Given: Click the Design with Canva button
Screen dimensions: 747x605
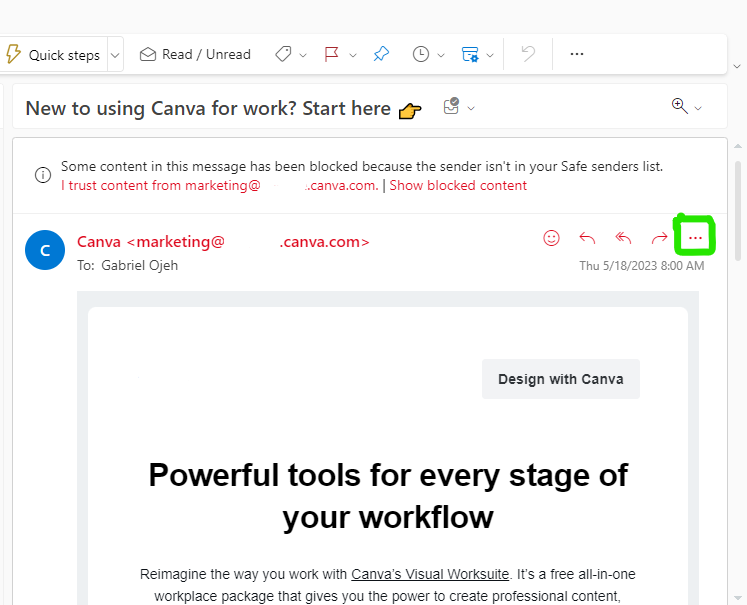Looking at the screenshot, I should point(560,379).
